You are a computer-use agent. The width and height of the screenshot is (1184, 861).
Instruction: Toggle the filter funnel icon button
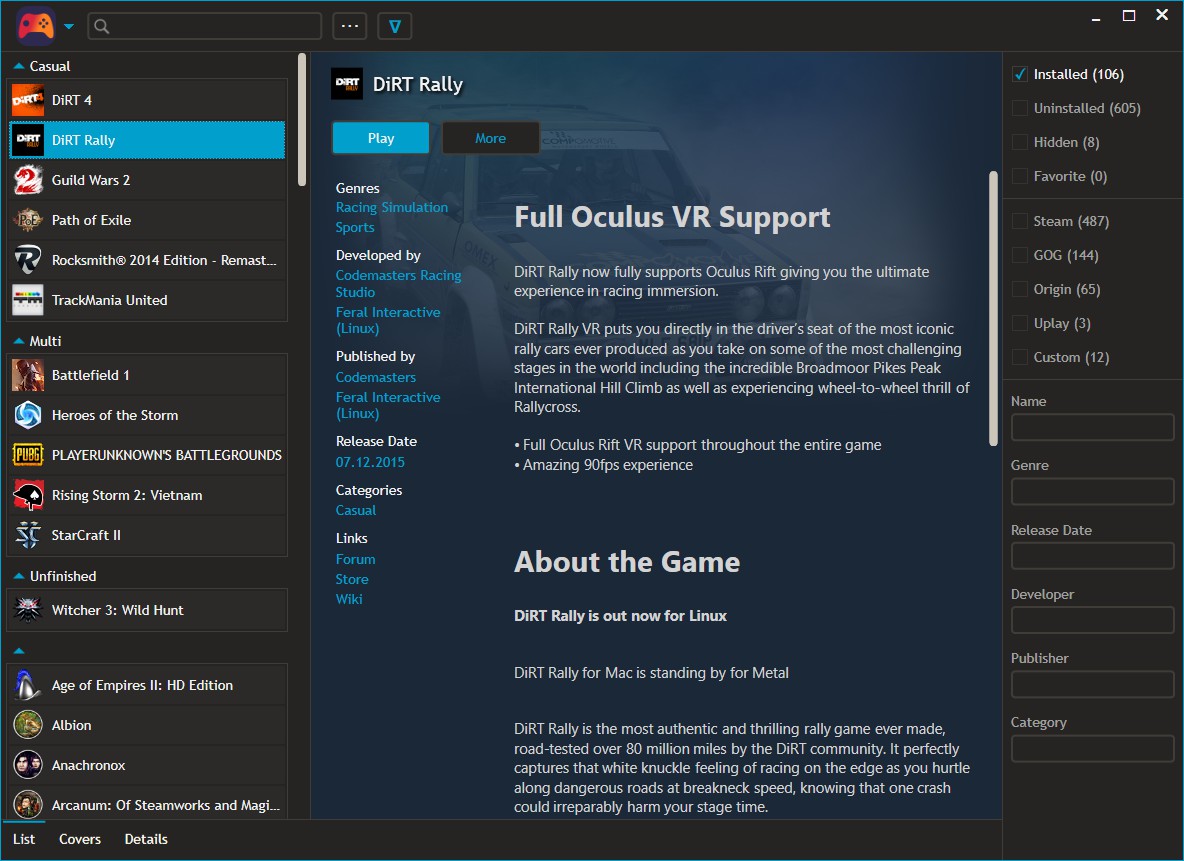pos(394,26)
